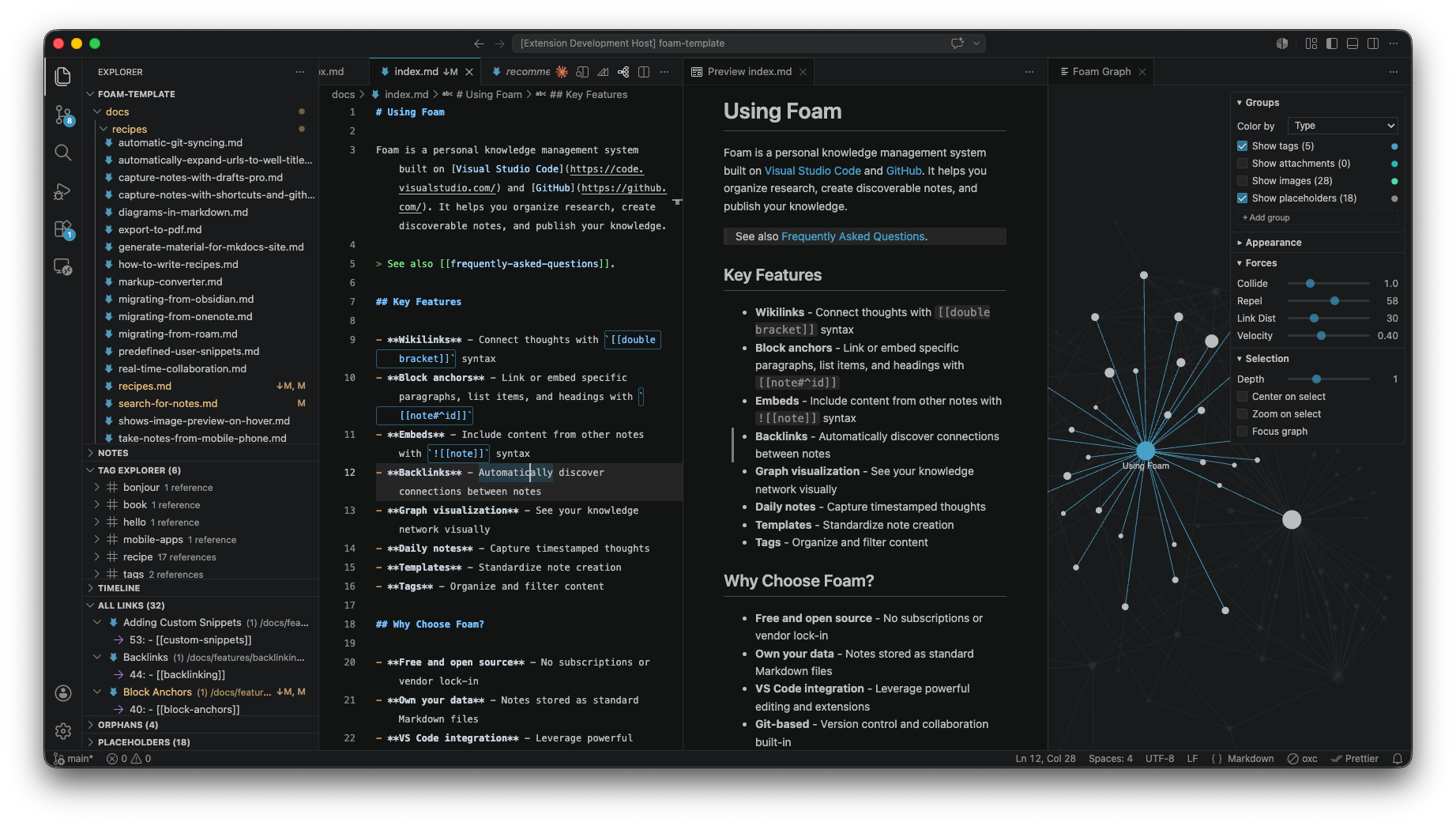The height and width of the screenshot is (826, 1456).
Task: Click the split editor right icon
Action: click(x=644, y=72)
